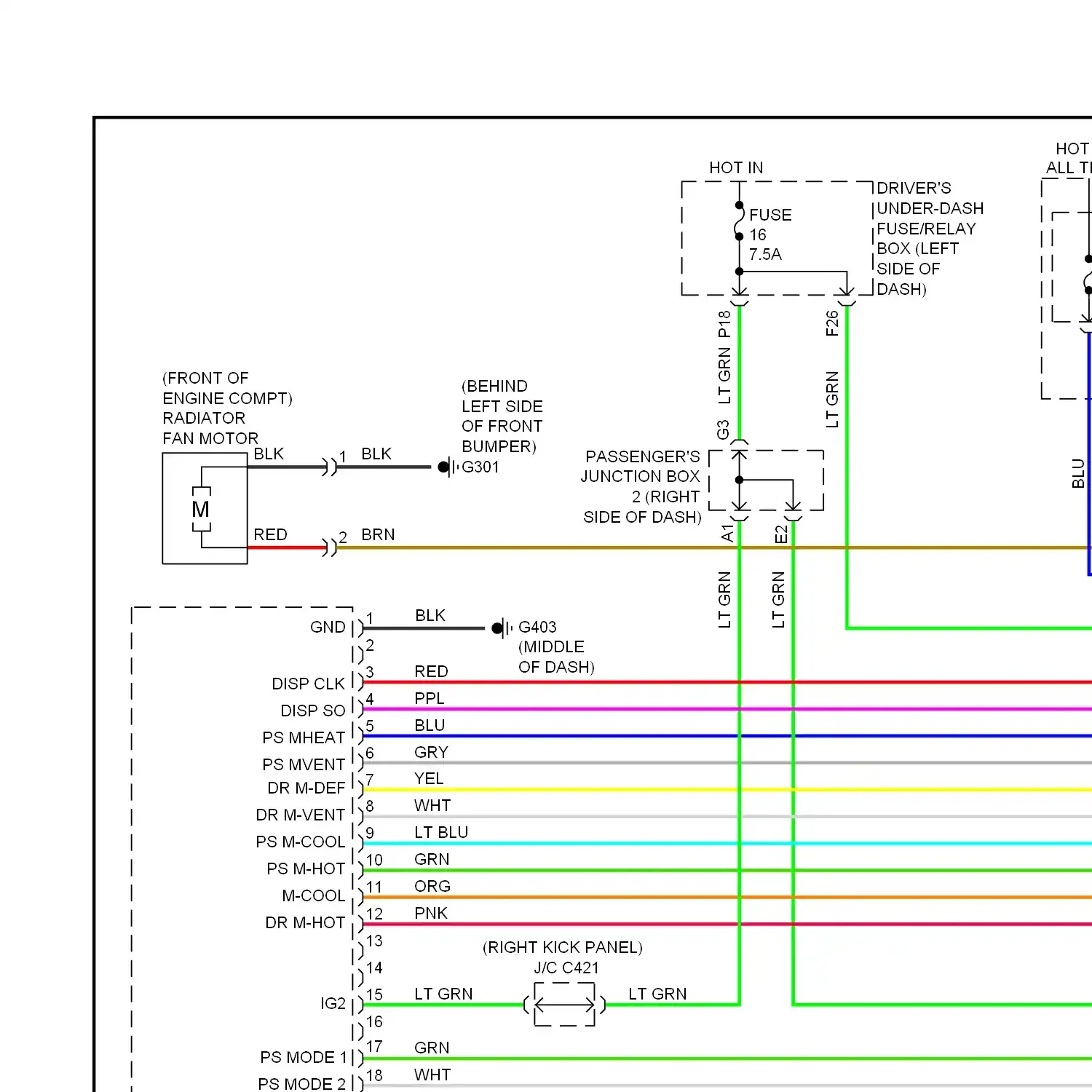Click the '(MIDDLE OF DASH)' note
This screenshot has height=1092, width=1092.
[x=556, y=657]
